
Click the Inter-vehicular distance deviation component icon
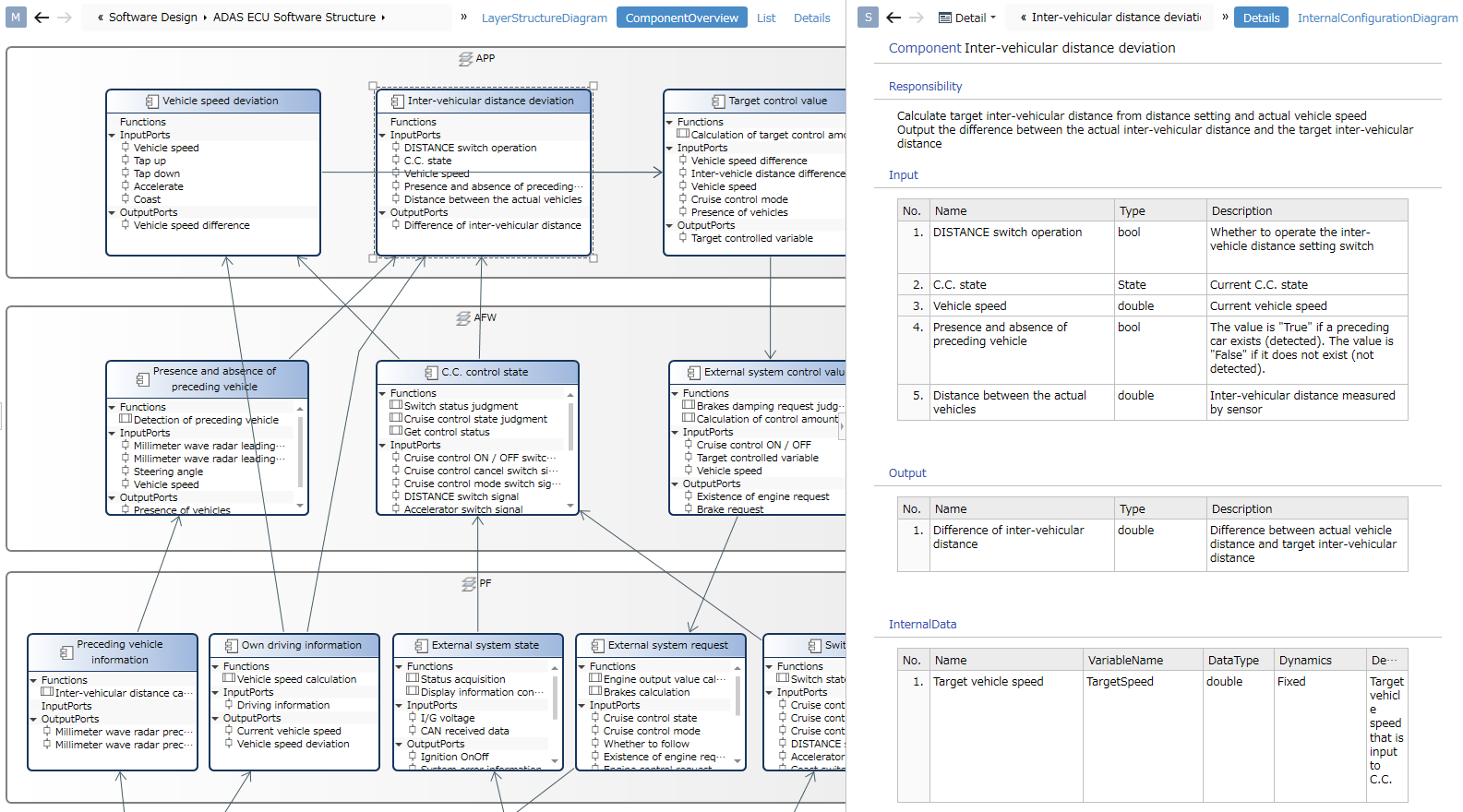[397, 101]
